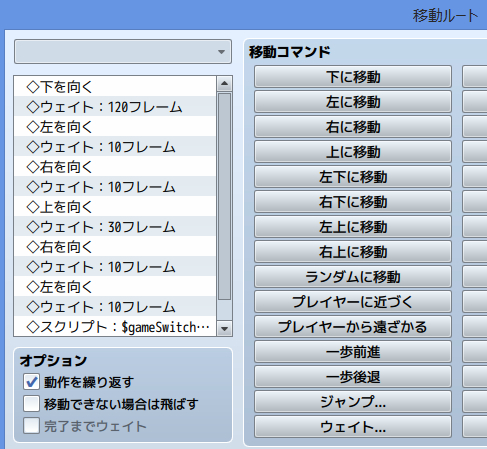
Task: Click the 右下に移動 button
Action: (x=353, y=202)
